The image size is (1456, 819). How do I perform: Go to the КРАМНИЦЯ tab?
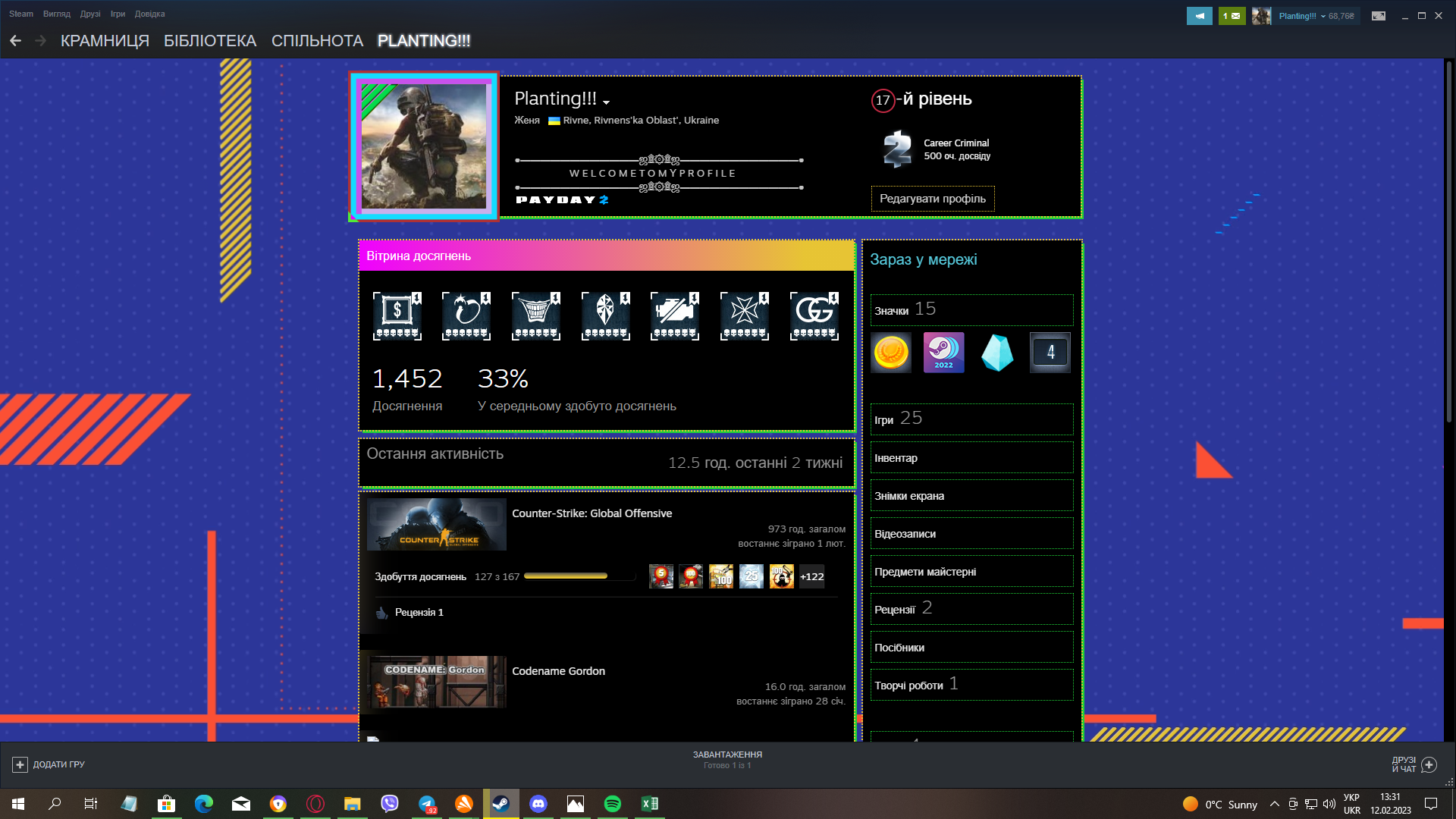point(105,41)
